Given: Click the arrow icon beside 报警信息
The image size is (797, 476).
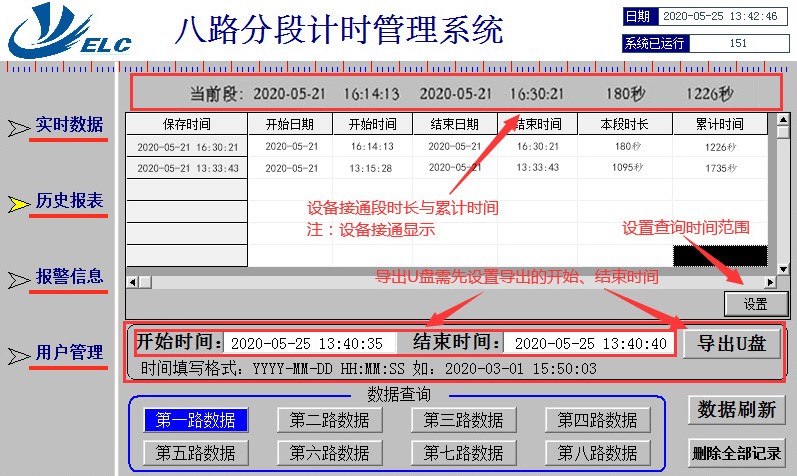Looking at the screenshot, I should pyautogui.click(x=19, y=279).
